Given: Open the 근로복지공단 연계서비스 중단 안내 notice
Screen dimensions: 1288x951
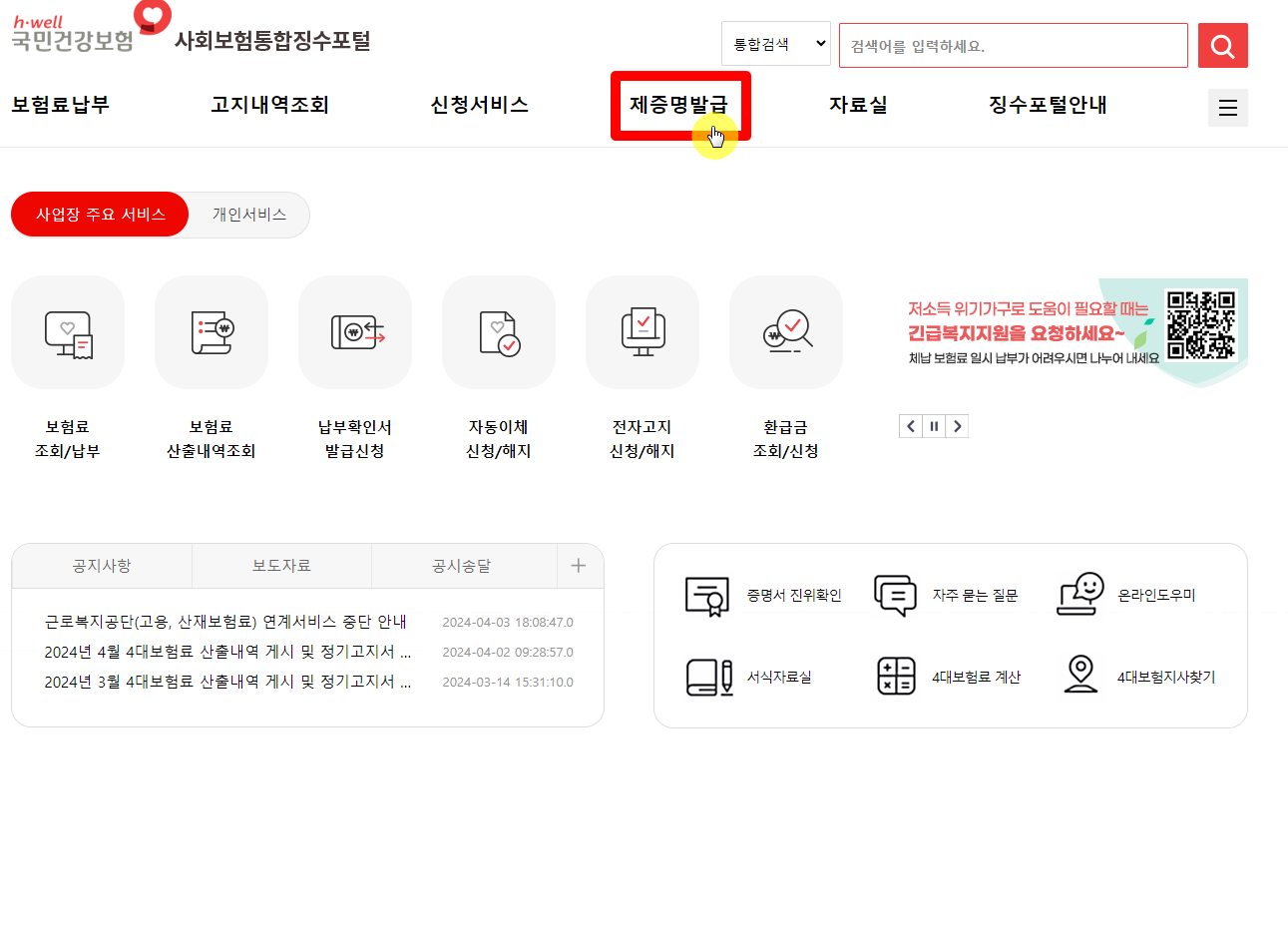Looking at the screenshot, I should 221,621.
